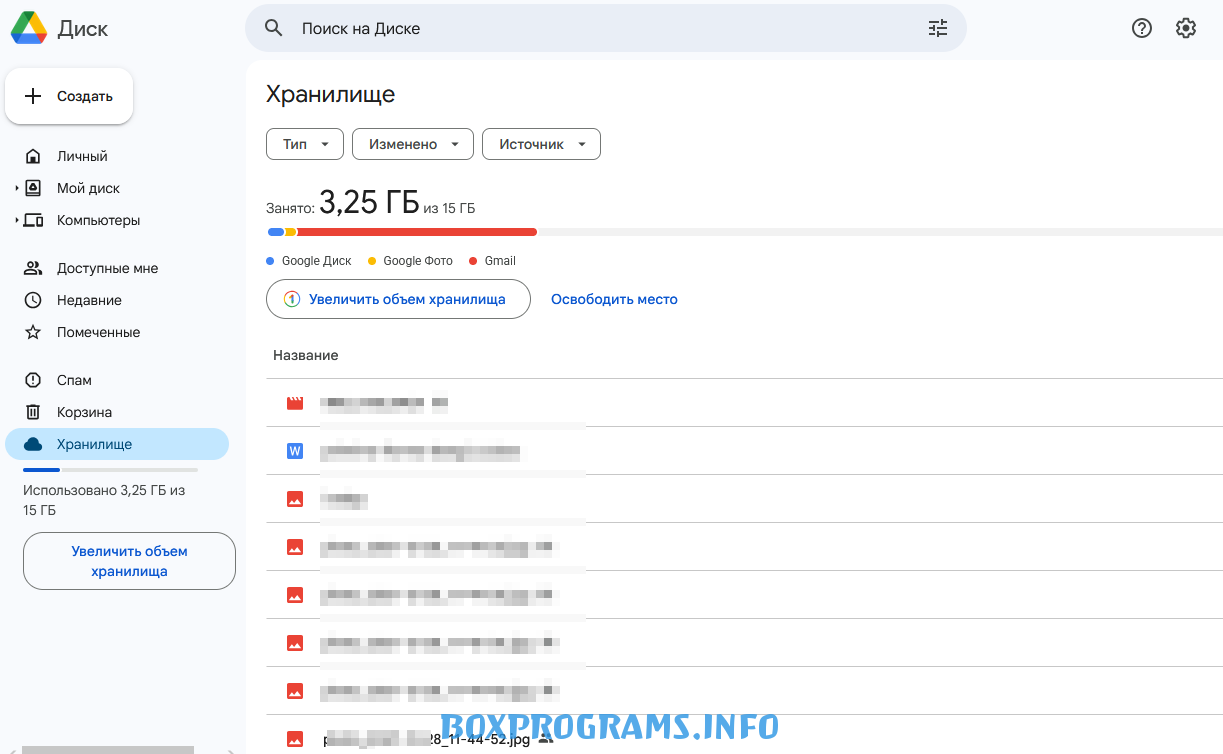Open Помеченные in the sidebar
Image resolution: width=1223 pixels, height=754 pixels.
[98, 332]
